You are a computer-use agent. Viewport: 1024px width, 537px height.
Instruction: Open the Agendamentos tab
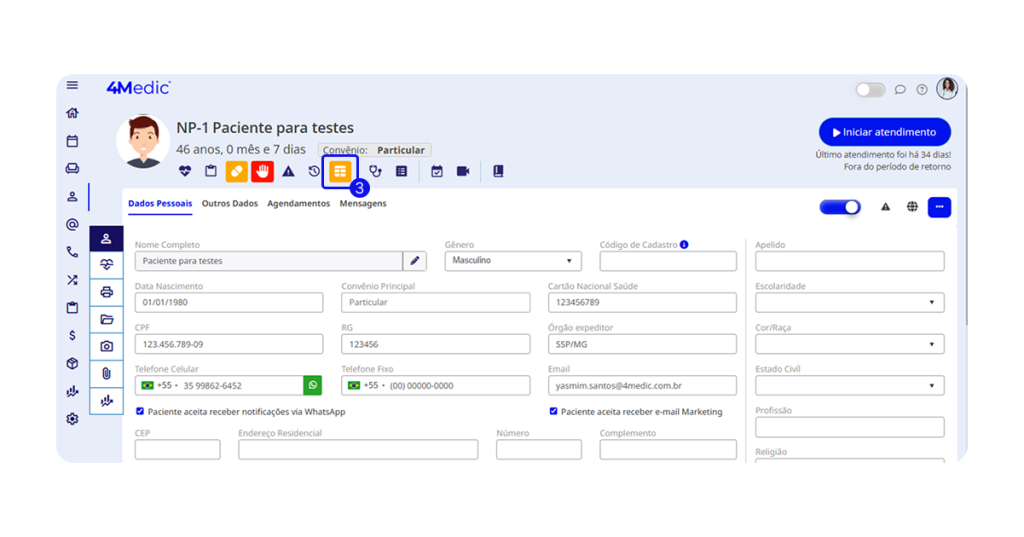[298, 204]
